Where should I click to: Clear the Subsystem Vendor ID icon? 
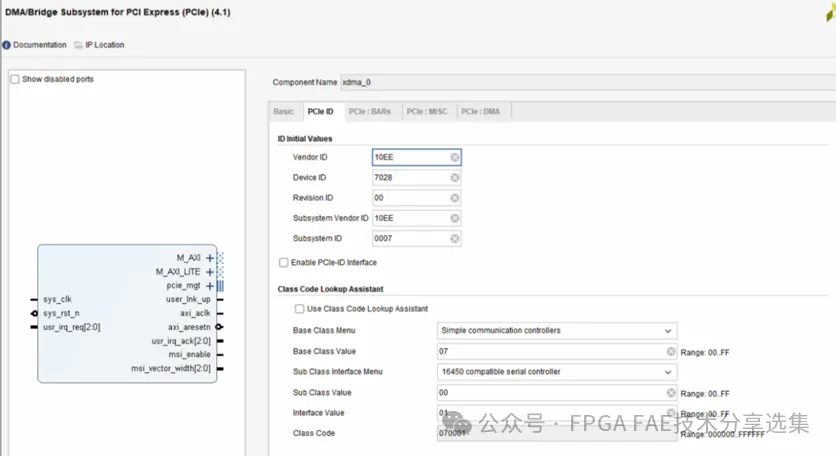click(x=455, y=218)
